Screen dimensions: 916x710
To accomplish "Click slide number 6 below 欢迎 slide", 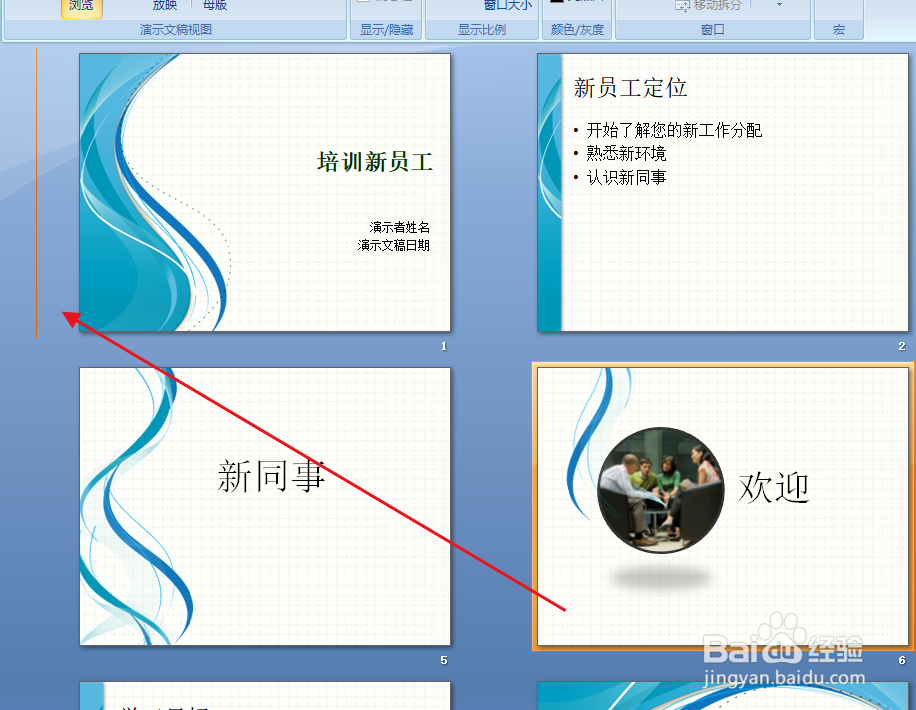I will [x=902, y=660].
